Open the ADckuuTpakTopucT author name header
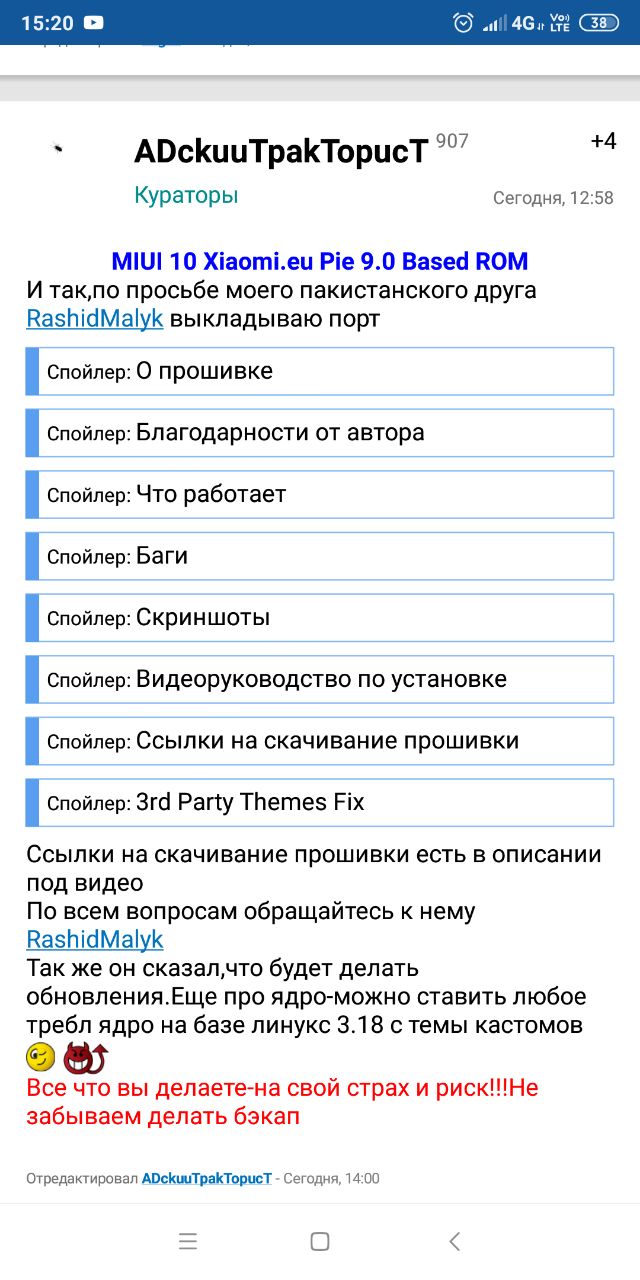Viewport: 640px width, 1280px height. [x=281, y=151]
